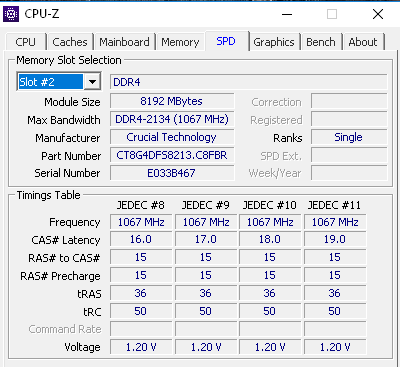Click the Timings Table group title
Viewport: 400px width, 367px height.
49,195
